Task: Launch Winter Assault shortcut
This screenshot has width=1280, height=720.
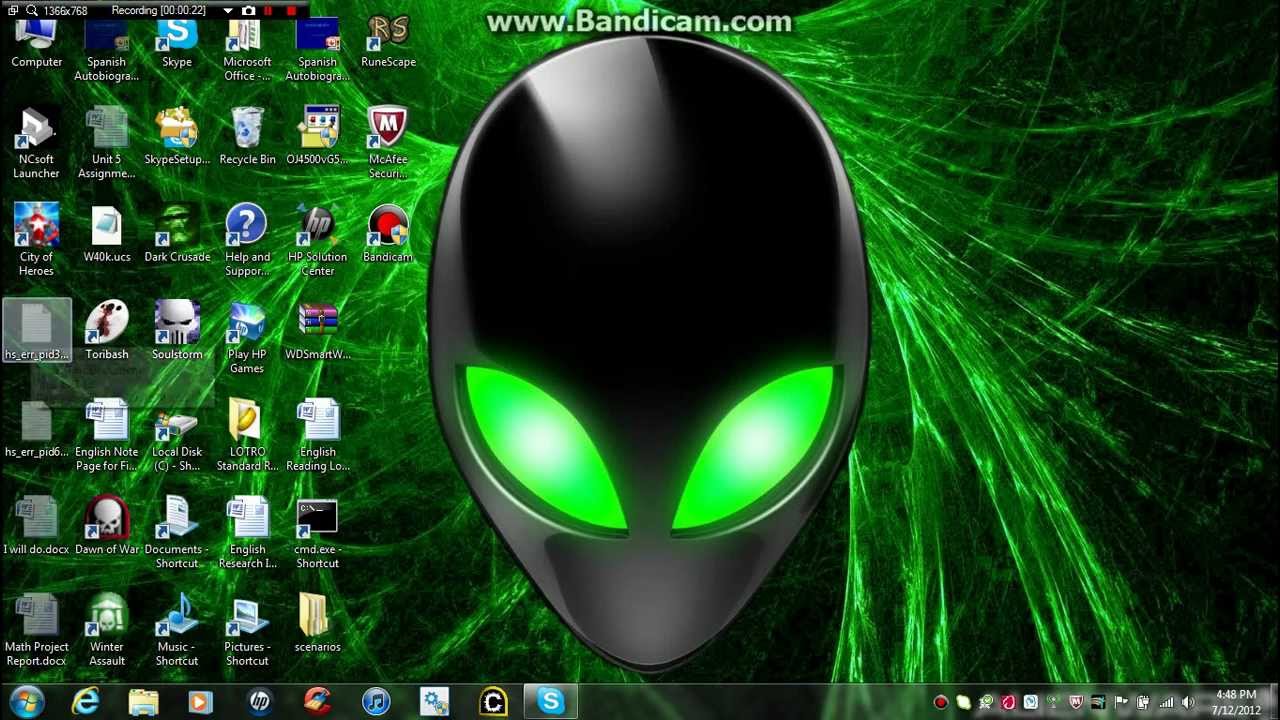Action: tap(106, 630)
